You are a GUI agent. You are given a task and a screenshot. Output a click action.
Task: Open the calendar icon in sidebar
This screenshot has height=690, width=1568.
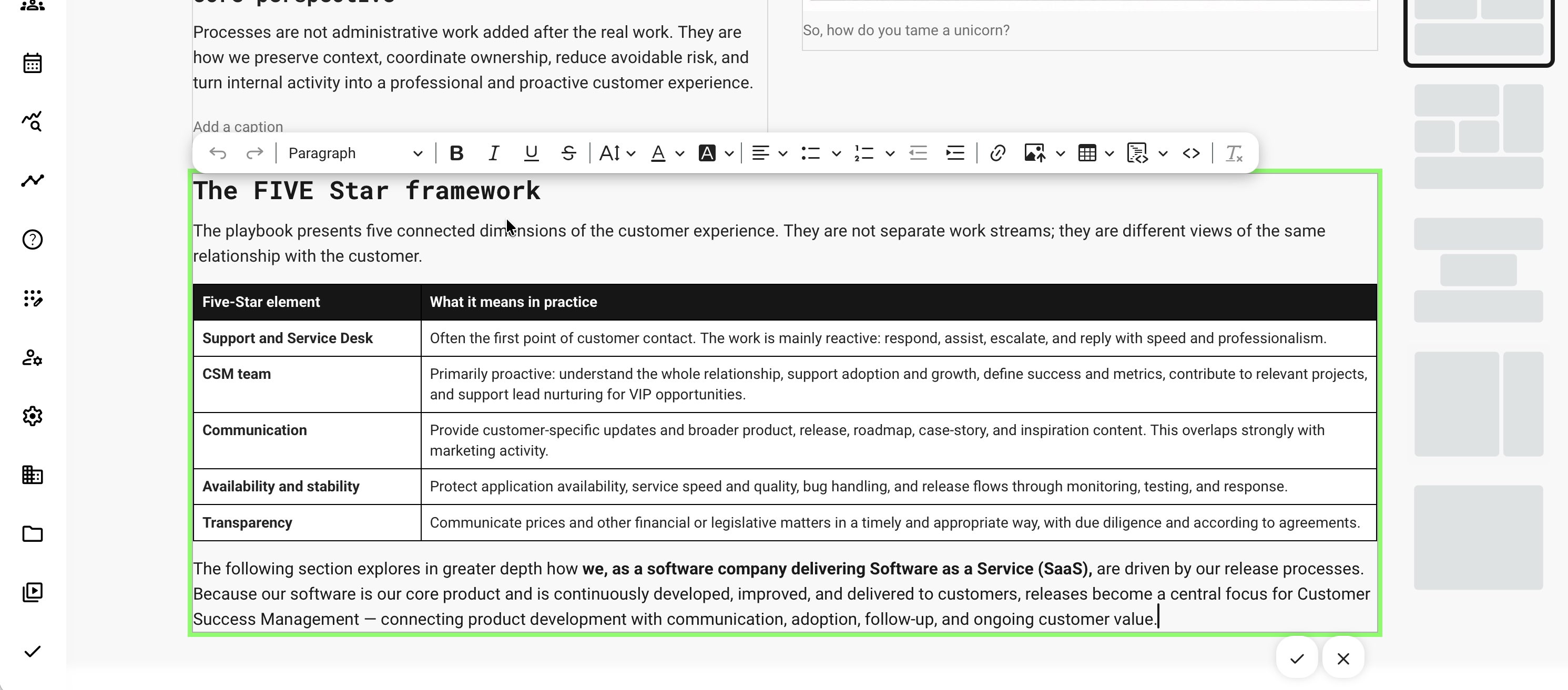point(33,63)
